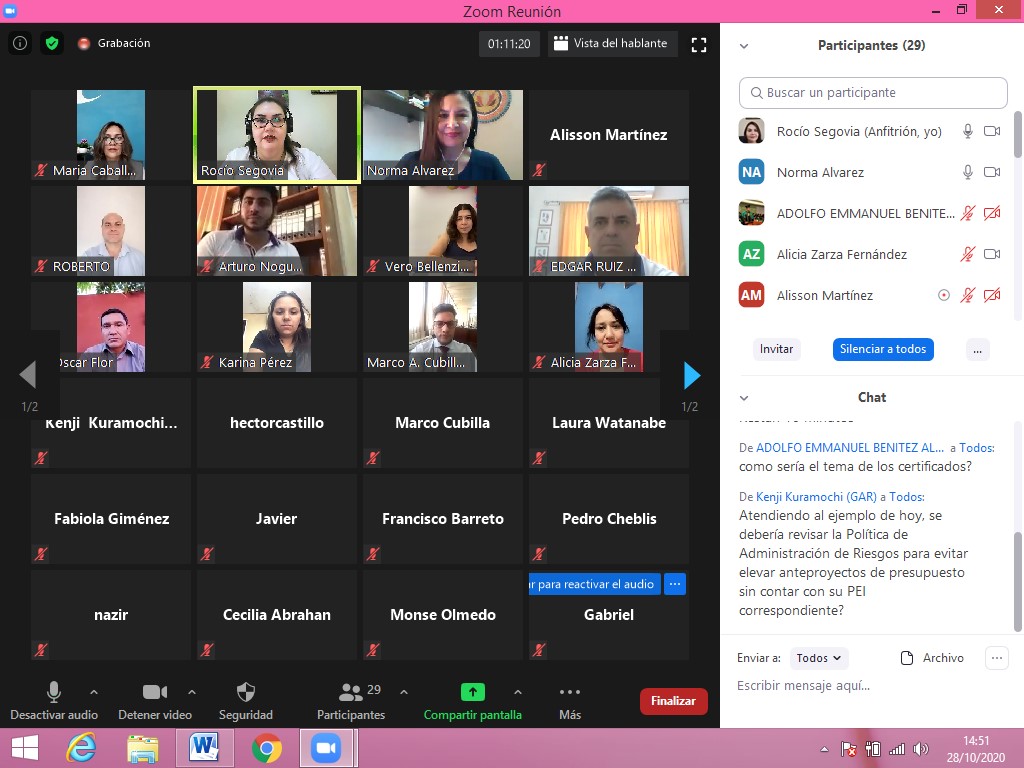Click Rocío Segovia's avatar in list
1024x768 pixels.
tap(752, 131)
